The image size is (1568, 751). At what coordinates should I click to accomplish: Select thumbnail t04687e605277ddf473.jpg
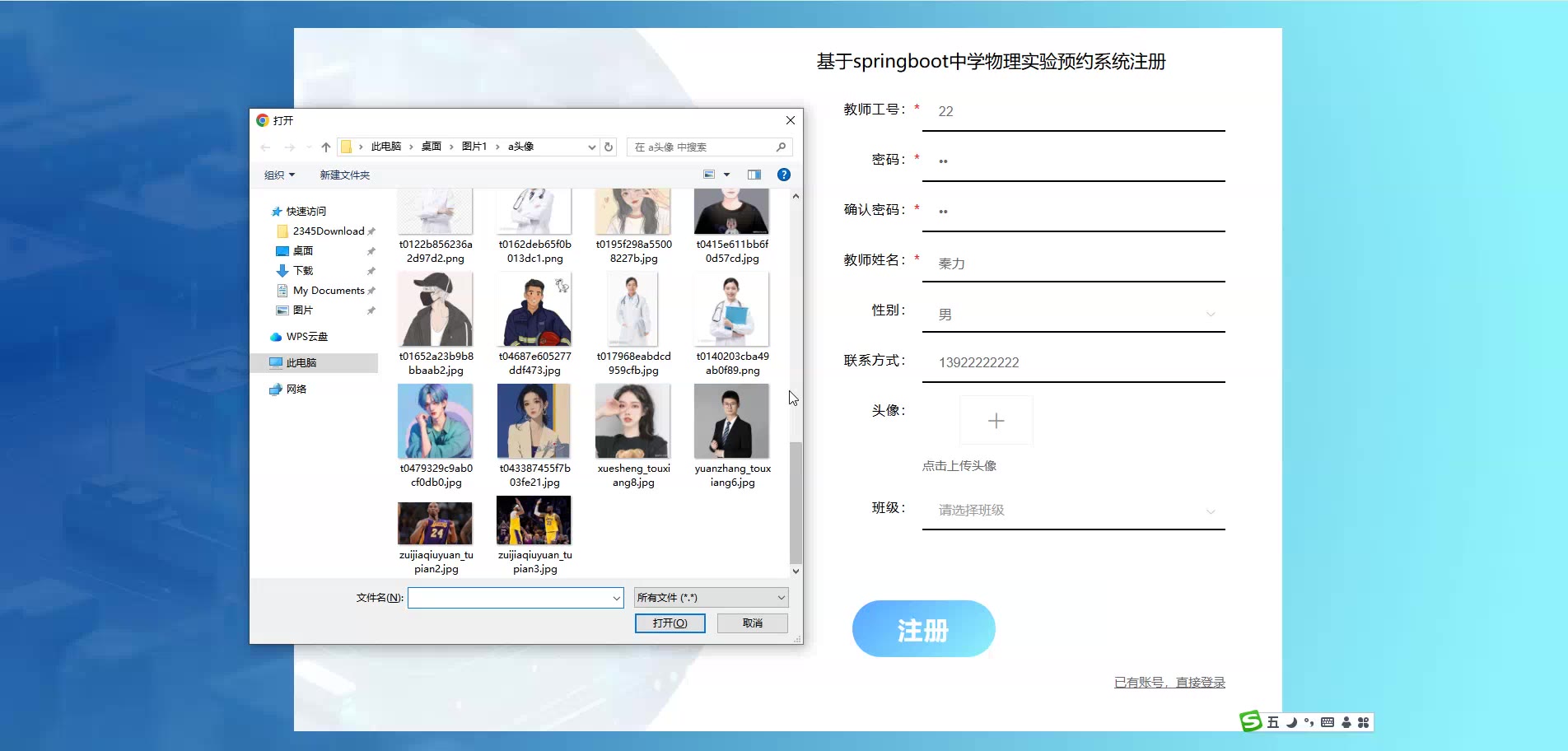534,310
